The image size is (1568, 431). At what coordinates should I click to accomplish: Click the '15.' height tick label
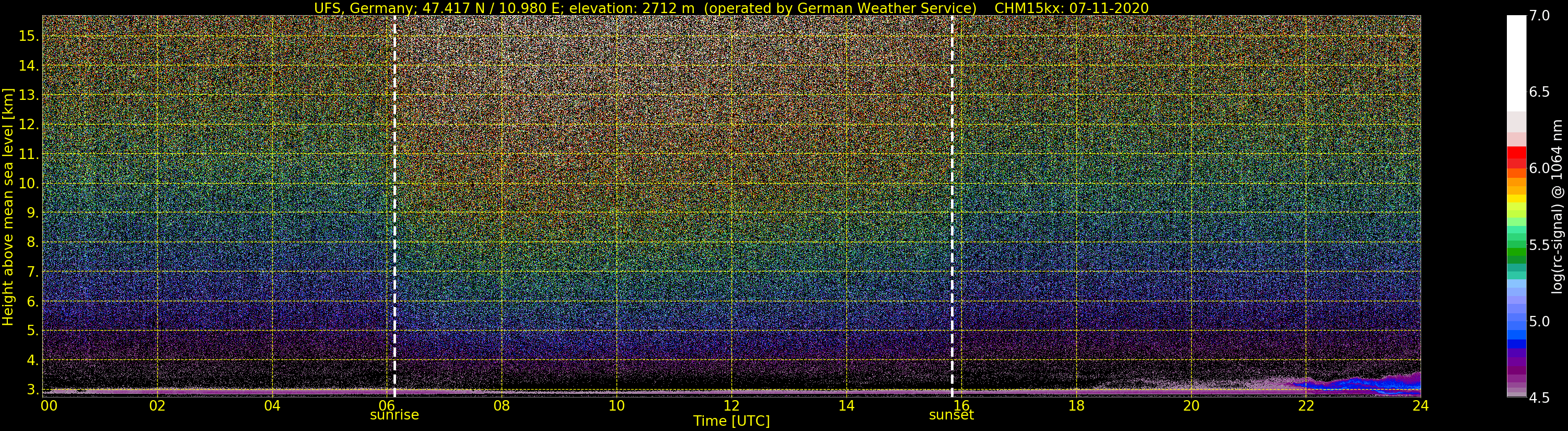[x=28, y=36]
